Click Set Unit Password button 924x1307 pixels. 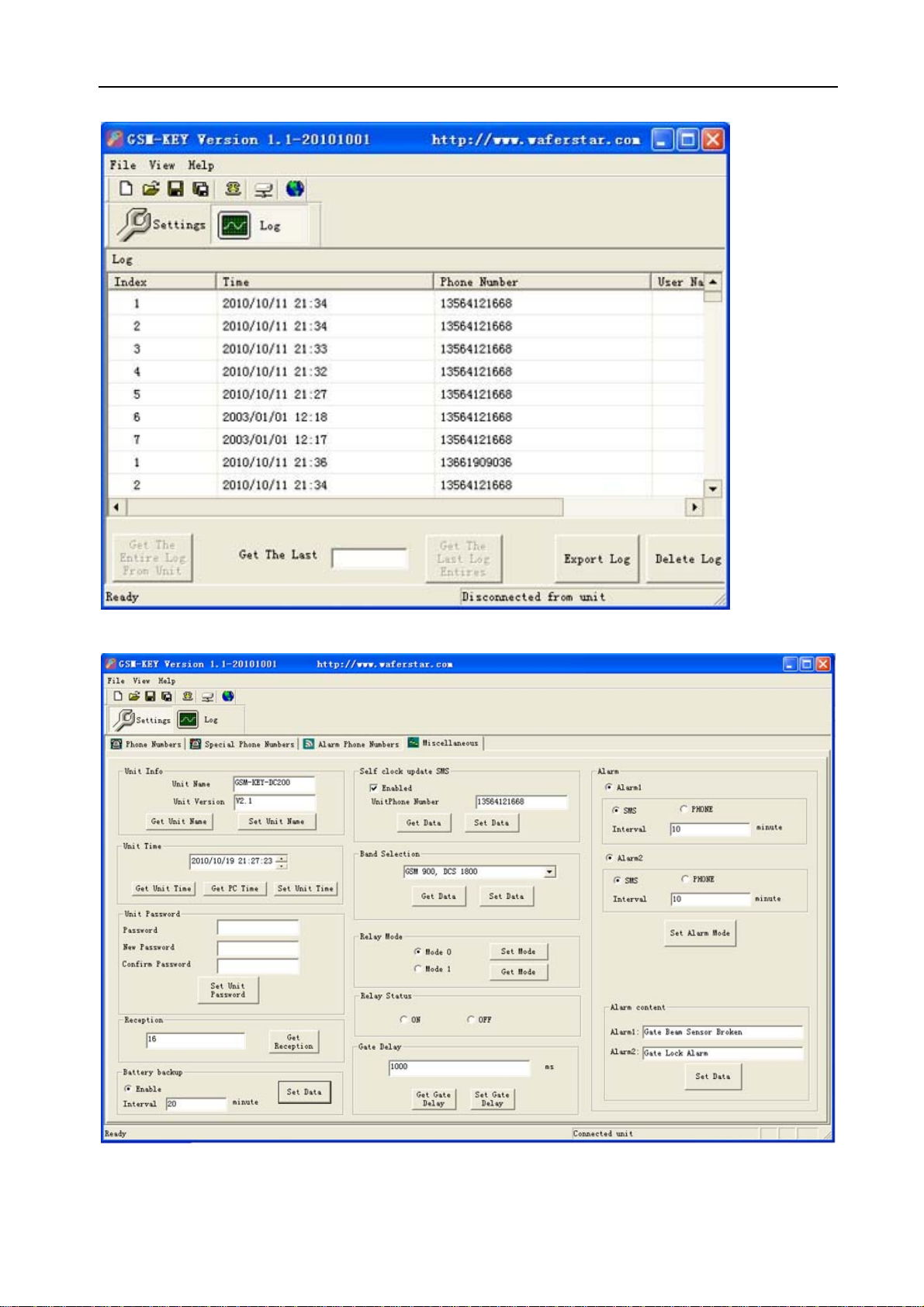pos(227,991)
